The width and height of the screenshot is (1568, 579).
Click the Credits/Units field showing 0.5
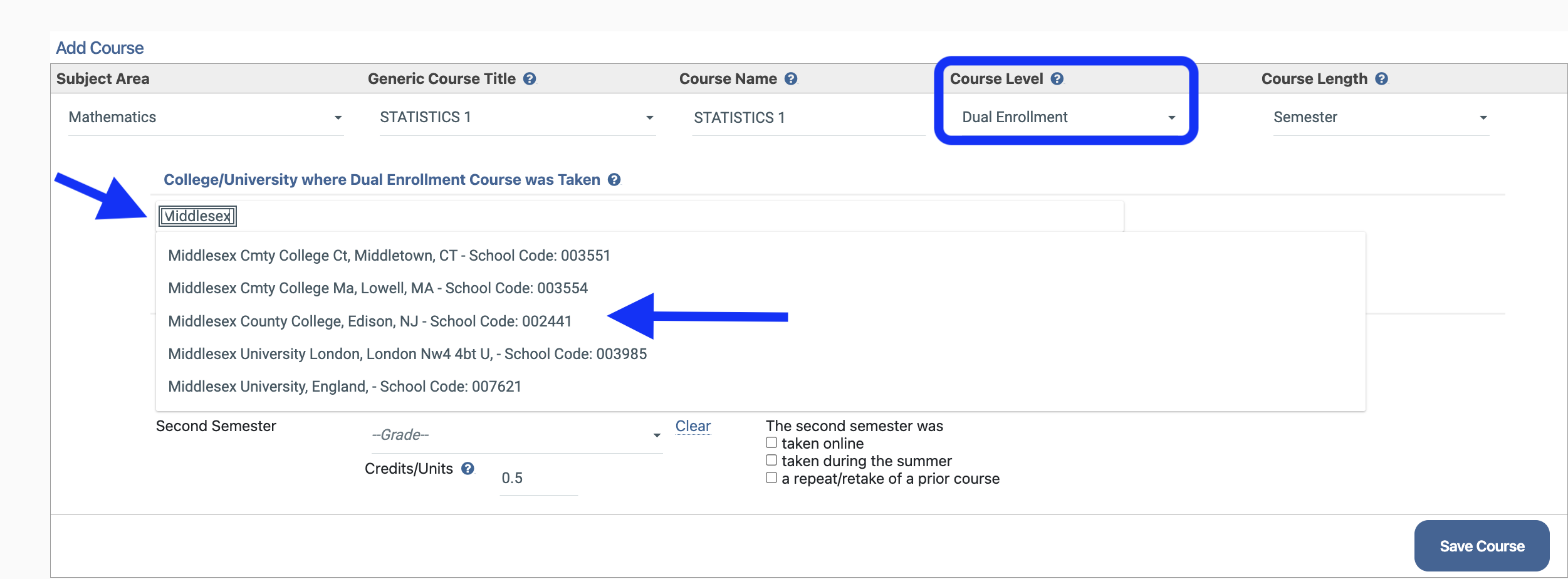538,479
